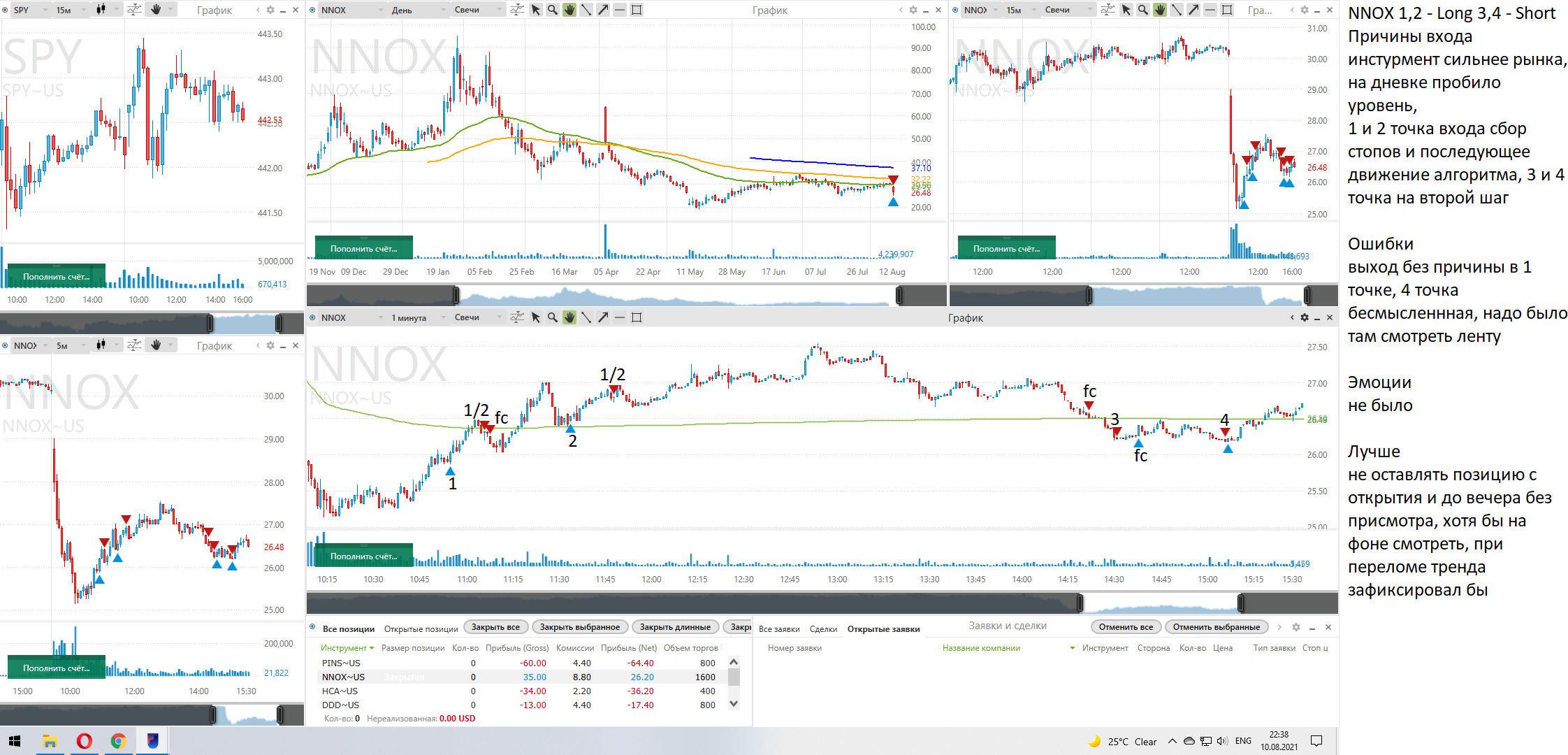
Task: Click Отменить все button
Action: point(1126,627)
